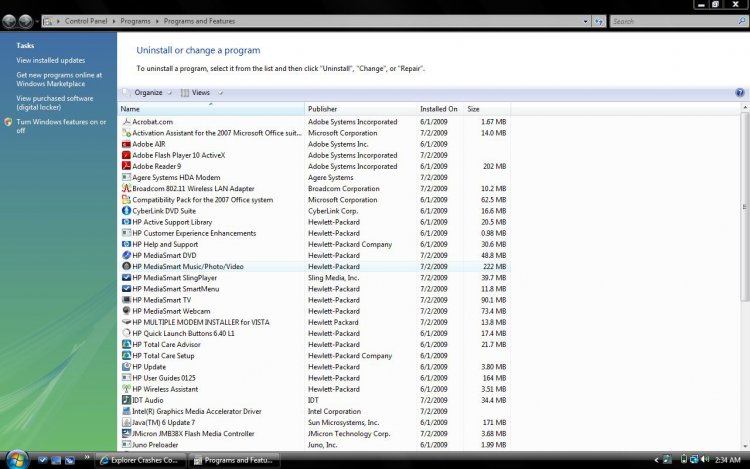
Task: Select the Agere Systems HDA Modem row
Action: click(x=314, y=177)
